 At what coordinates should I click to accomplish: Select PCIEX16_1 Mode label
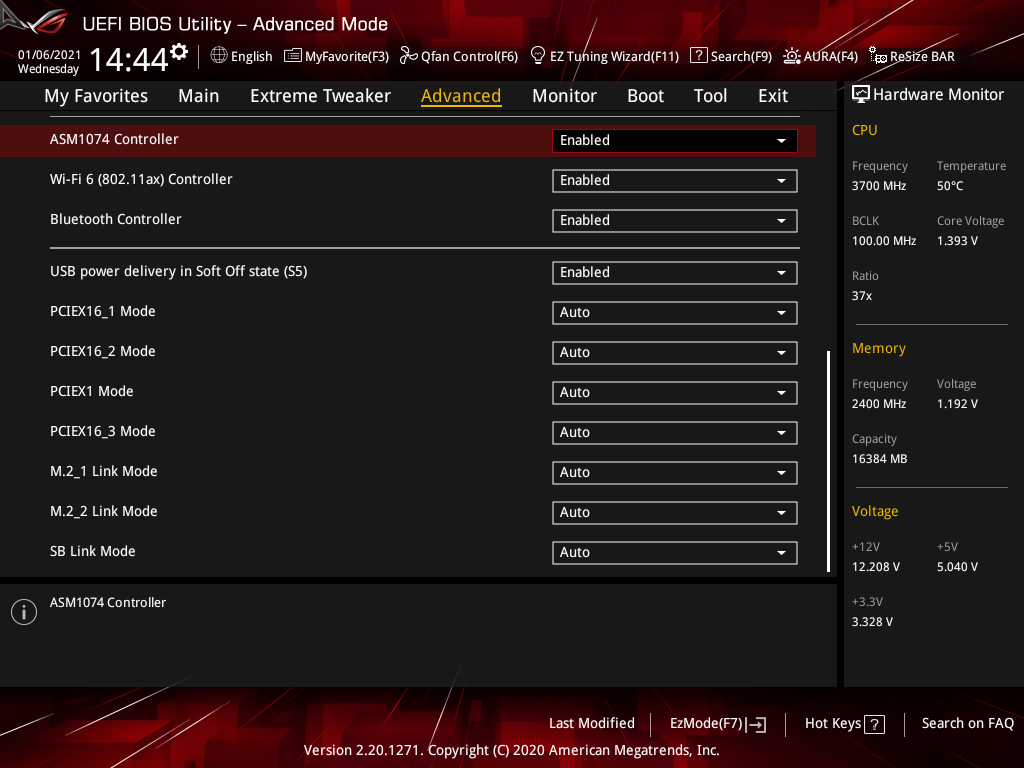pos(103,312)
